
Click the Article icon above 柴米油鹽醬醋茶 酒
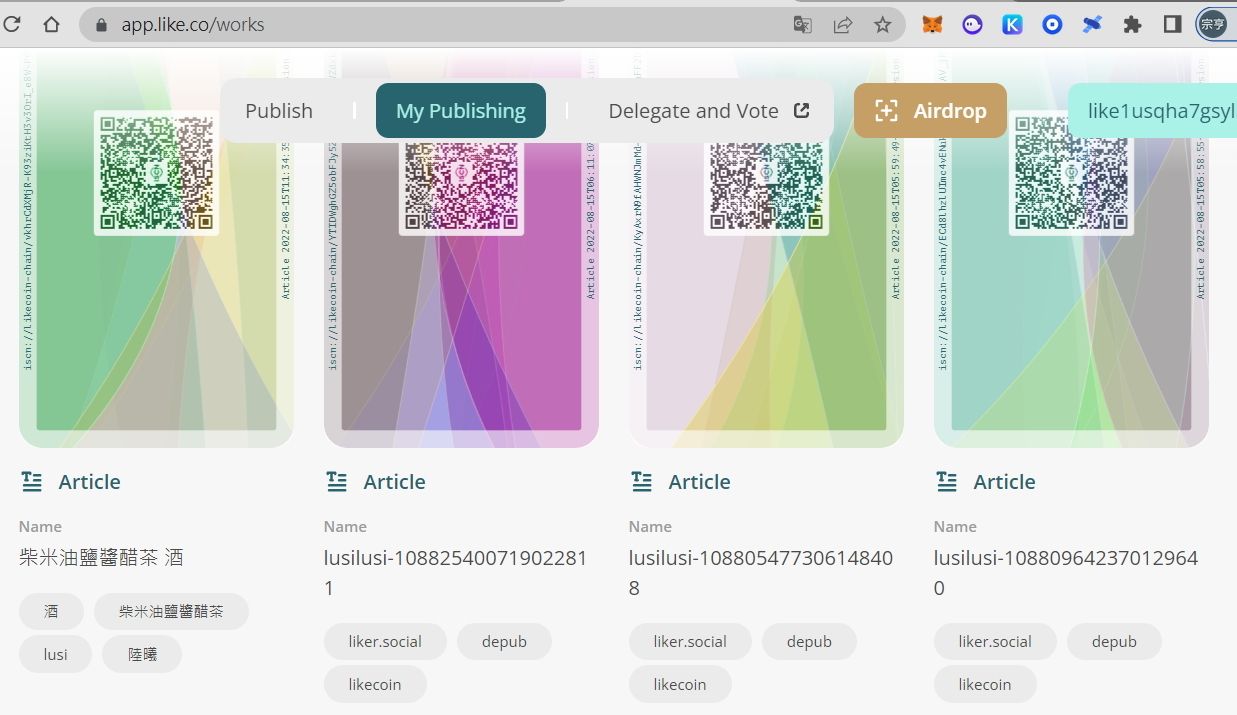coord(32,482)
